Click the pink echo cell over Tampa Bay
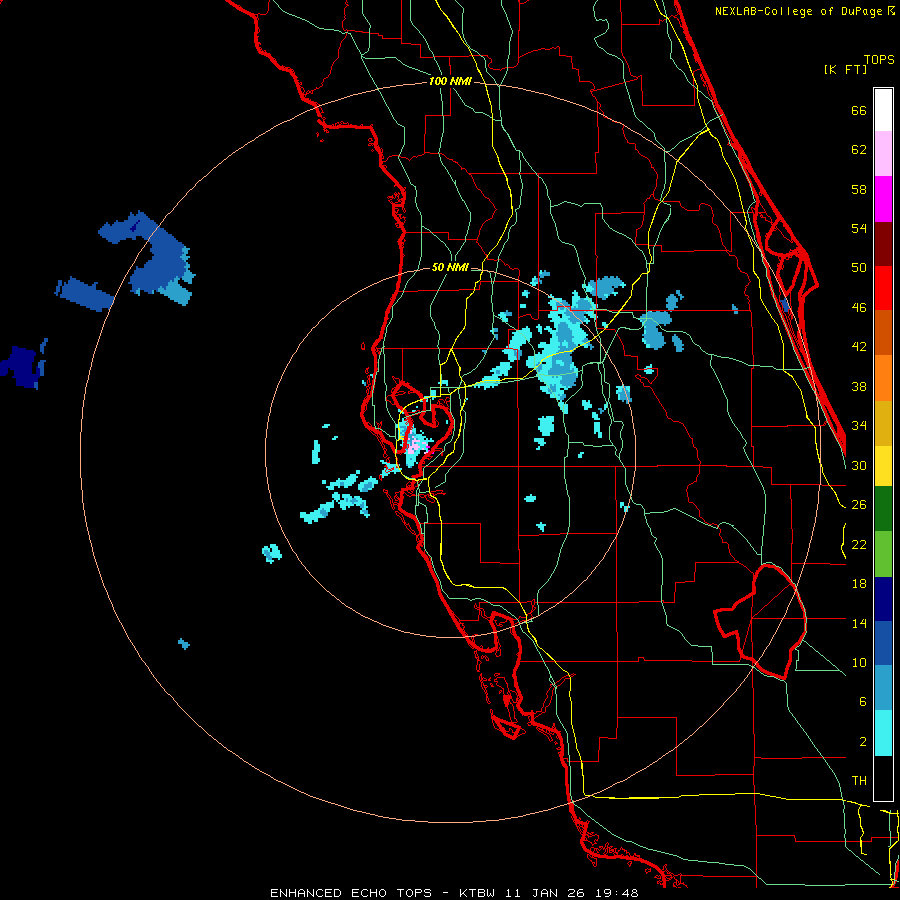Screen dimensions: 900x900 coord(416,445)
